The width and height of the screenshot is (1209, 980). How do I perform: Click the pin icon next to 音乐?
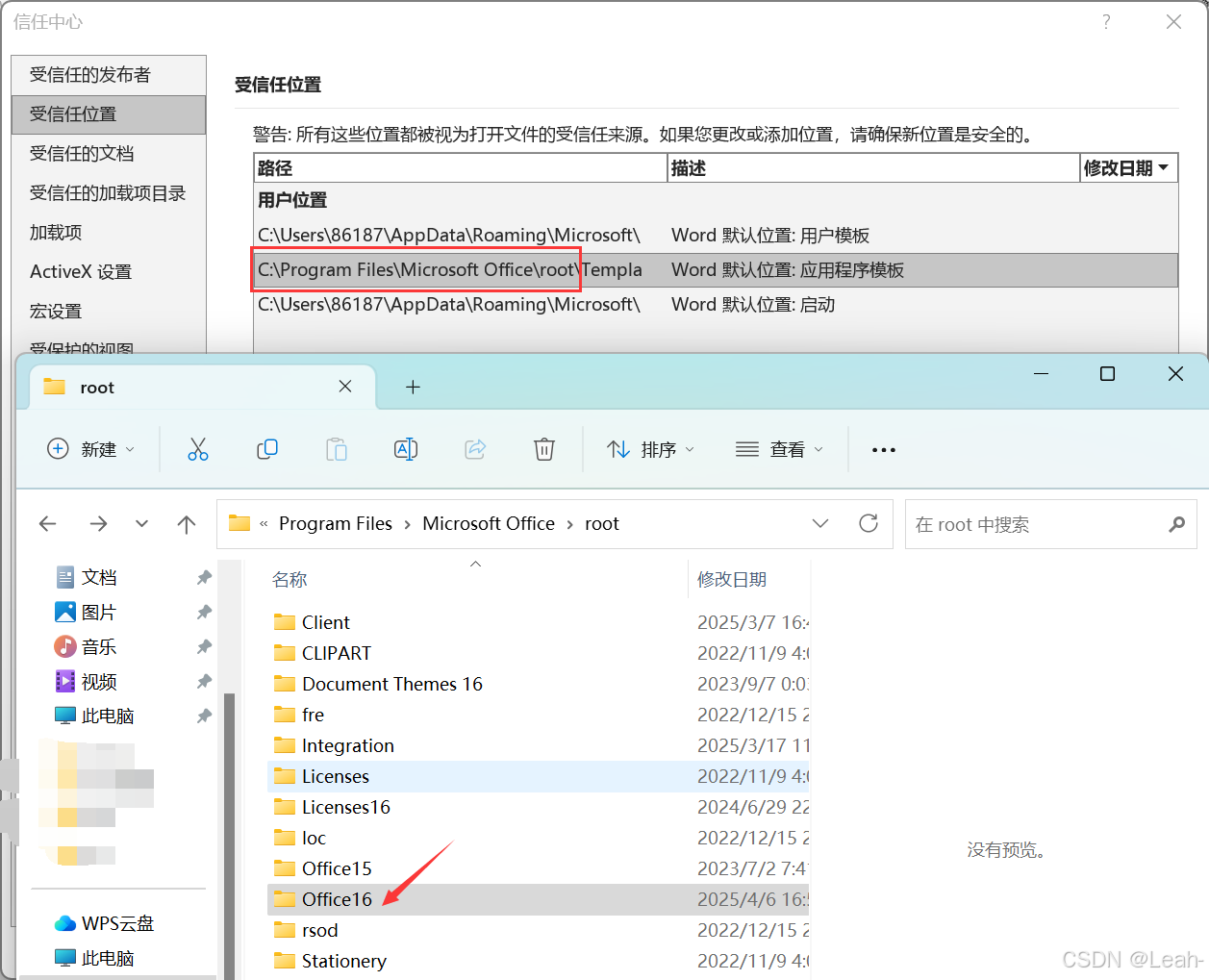click(x=204, y=646)
